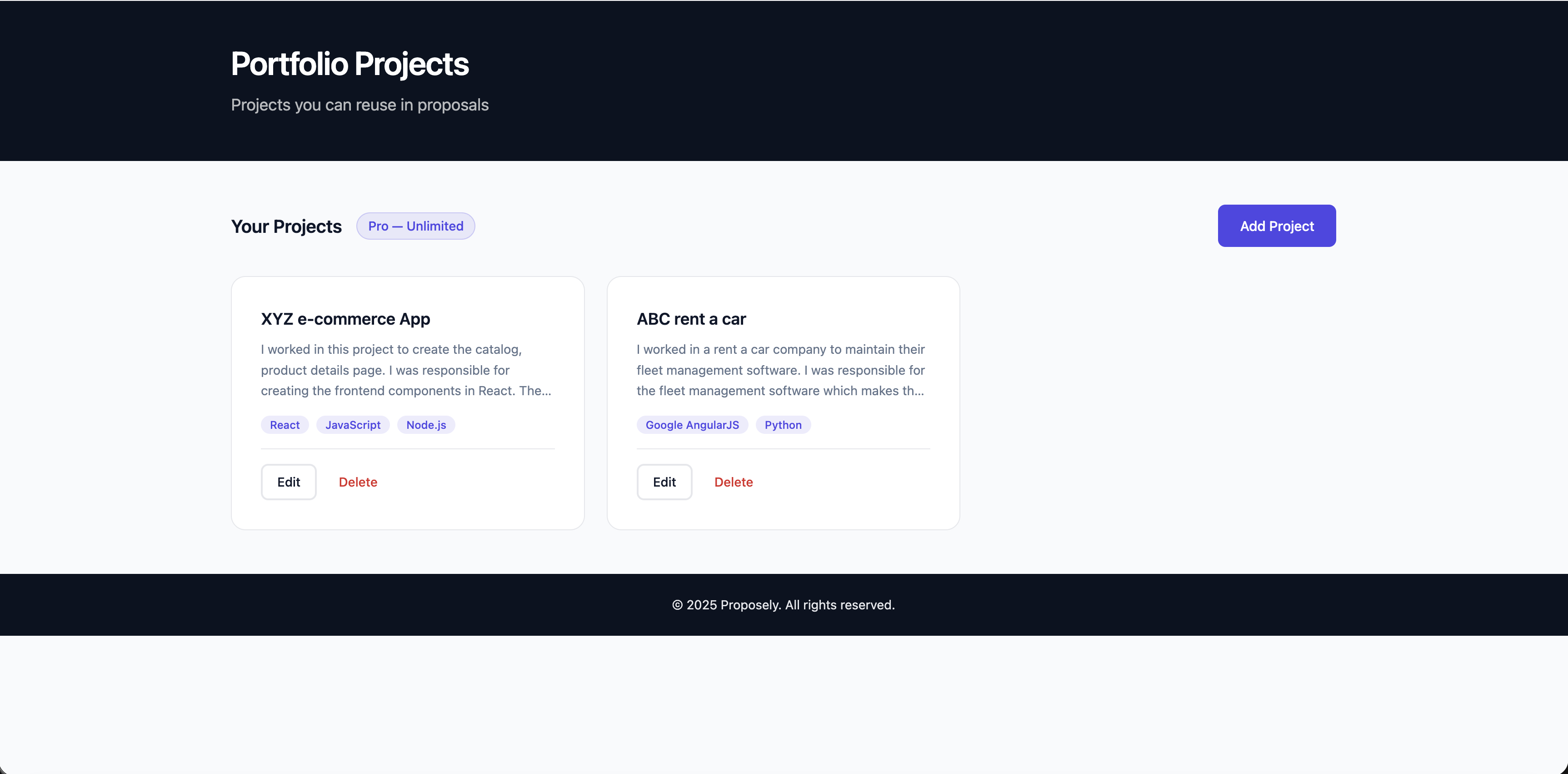1568x774 pixels.
Task: Click the XYZ e-commerce project description text
Action: coord(406,370)
